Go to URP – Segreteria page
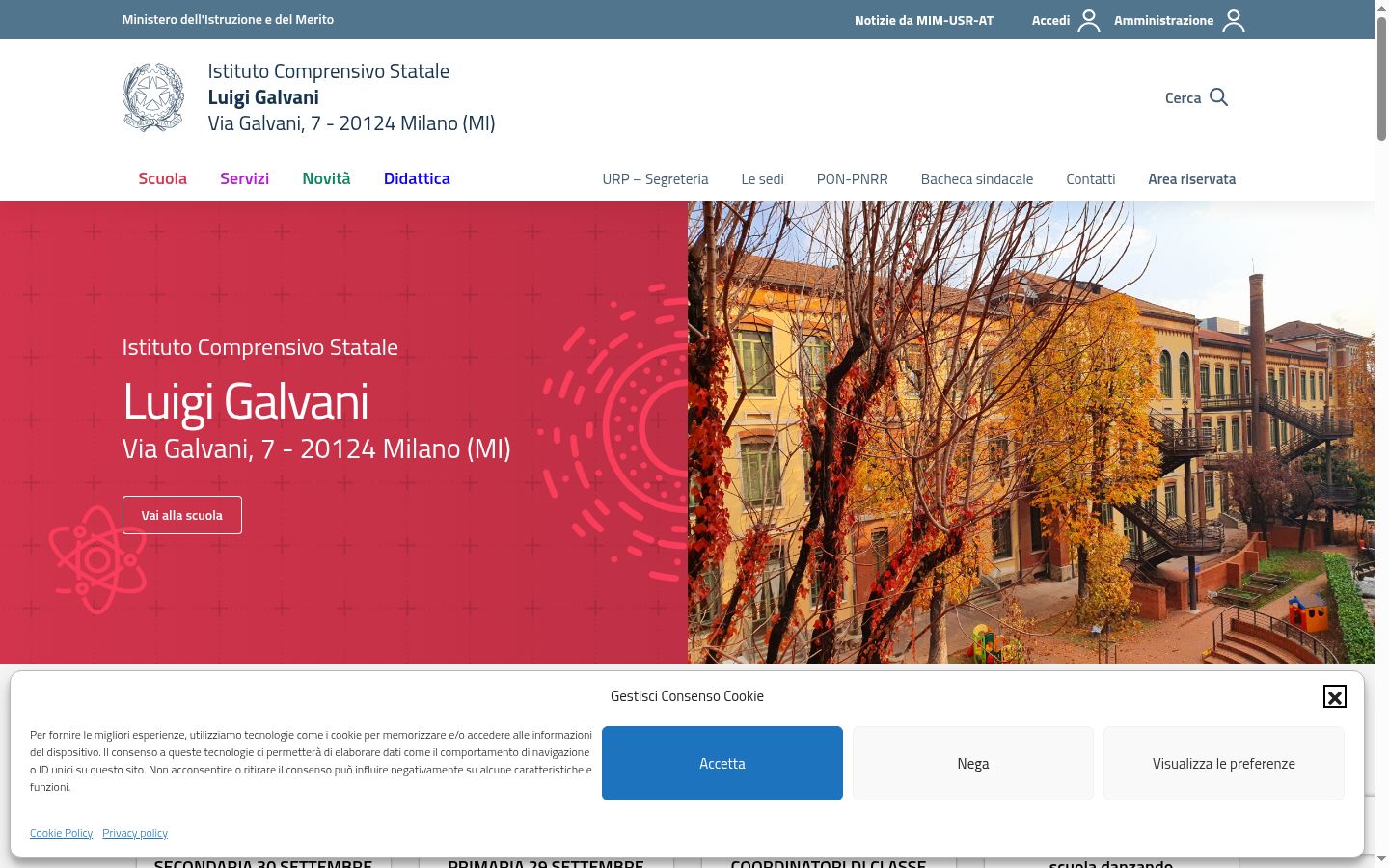 click(655, 179)
